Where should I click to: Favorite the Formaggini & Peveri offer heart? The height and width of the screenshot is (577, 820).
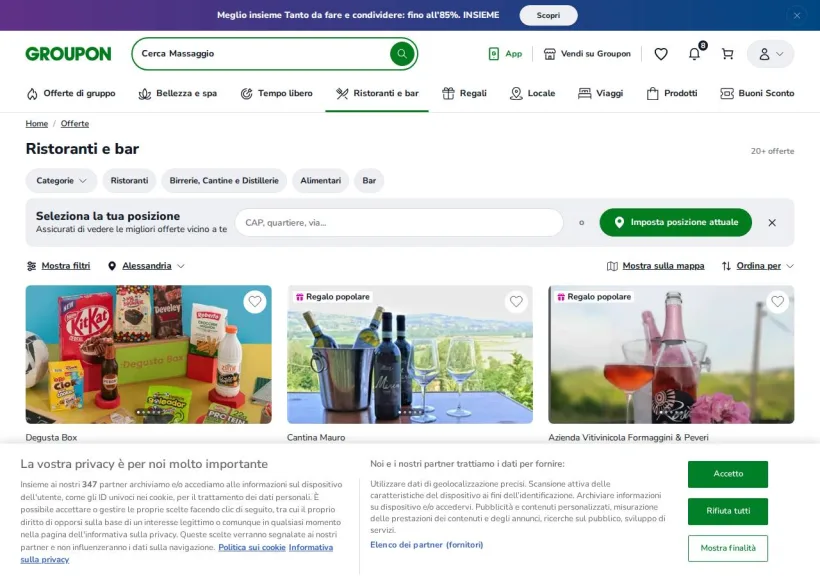pyautogui.click(x=778, y=301)
